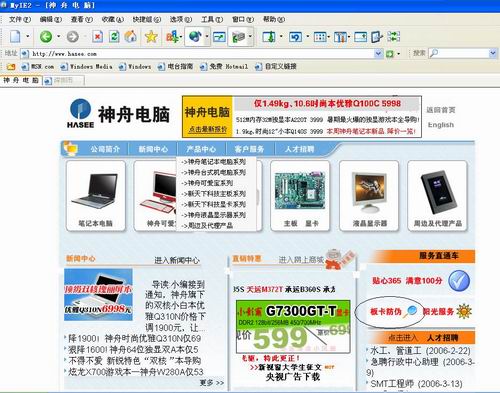The width and height of the screenshot is (500, 393).
Task: Click the 央视广告下载 link
Action: point(293,377)
